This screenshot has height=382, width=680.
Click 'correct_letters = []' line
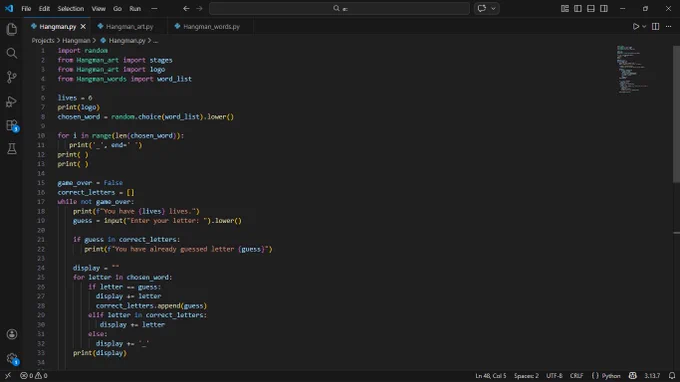[96, 192]
